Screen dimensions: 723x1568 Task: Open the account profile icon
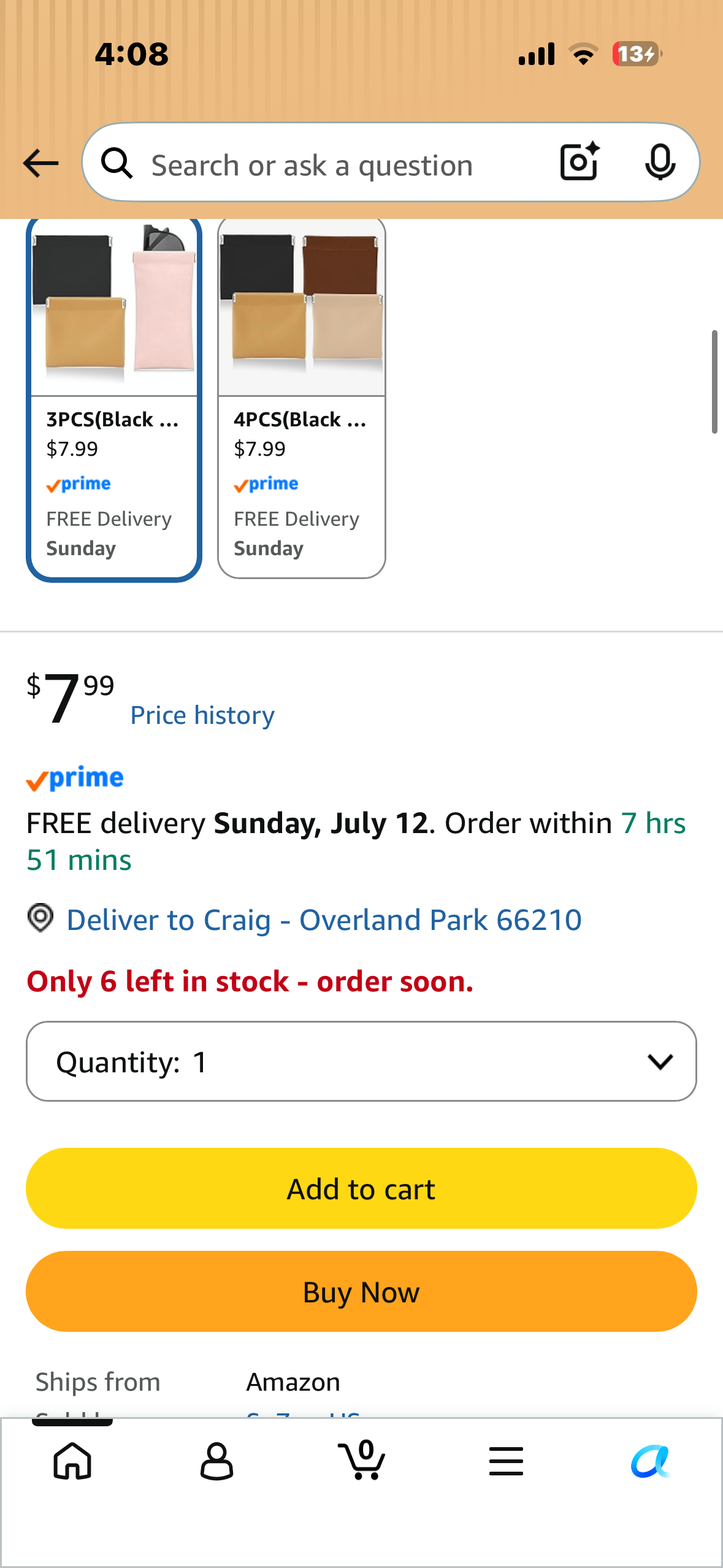click(x=217, y=1461)
